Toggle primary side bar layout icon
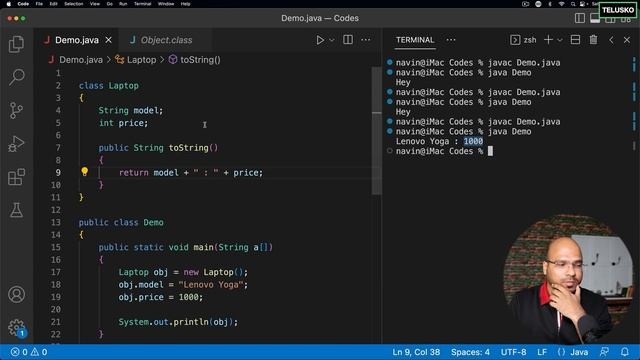 580,18
